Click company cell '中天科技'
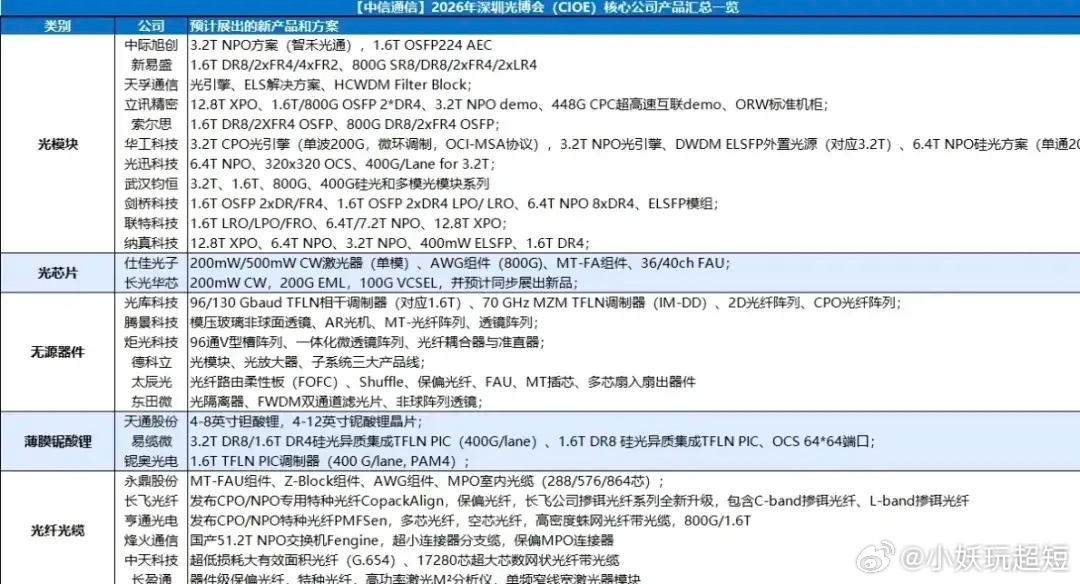 click(x=151, y=561)
